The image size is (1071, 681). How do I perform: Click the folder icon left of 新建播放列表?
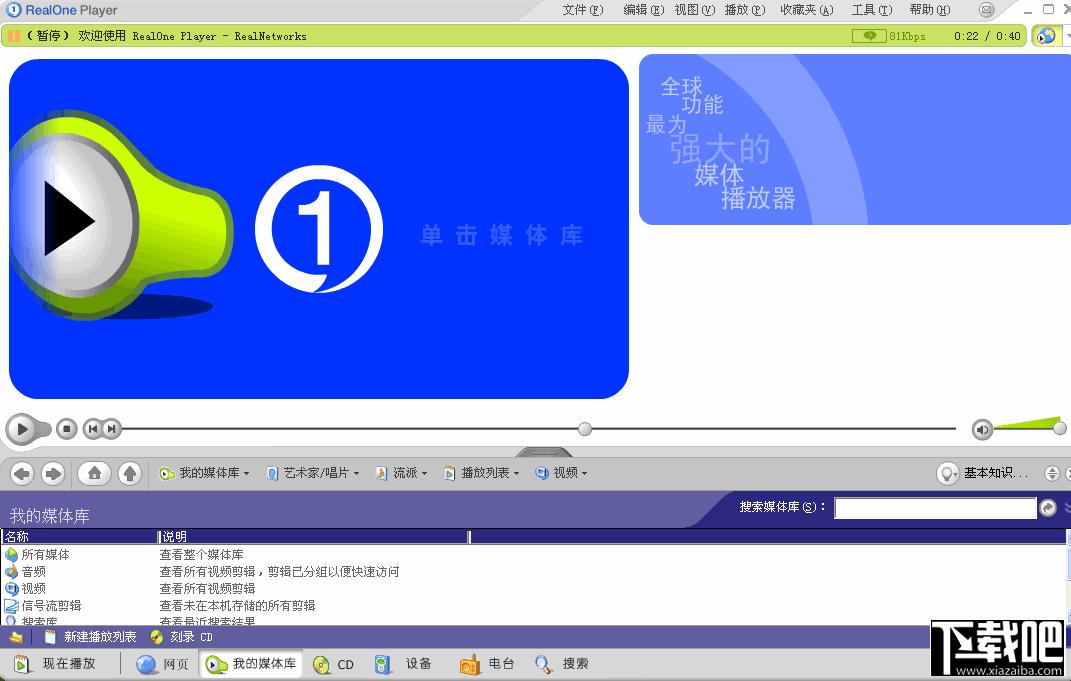16,637
